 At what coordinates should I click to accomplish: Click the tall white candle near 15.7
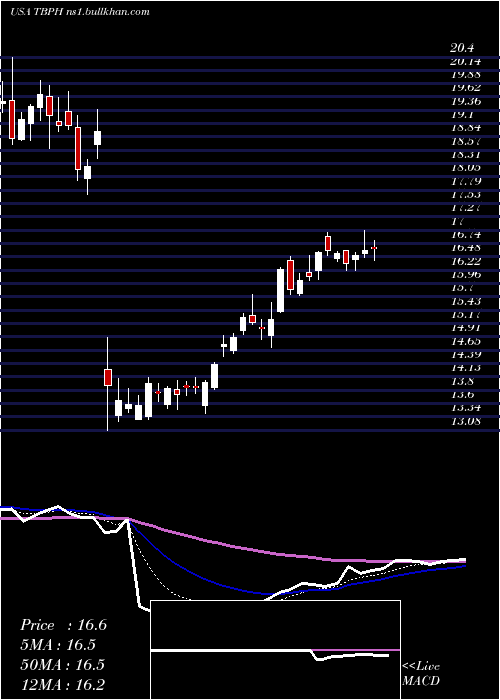coord(280,290)
